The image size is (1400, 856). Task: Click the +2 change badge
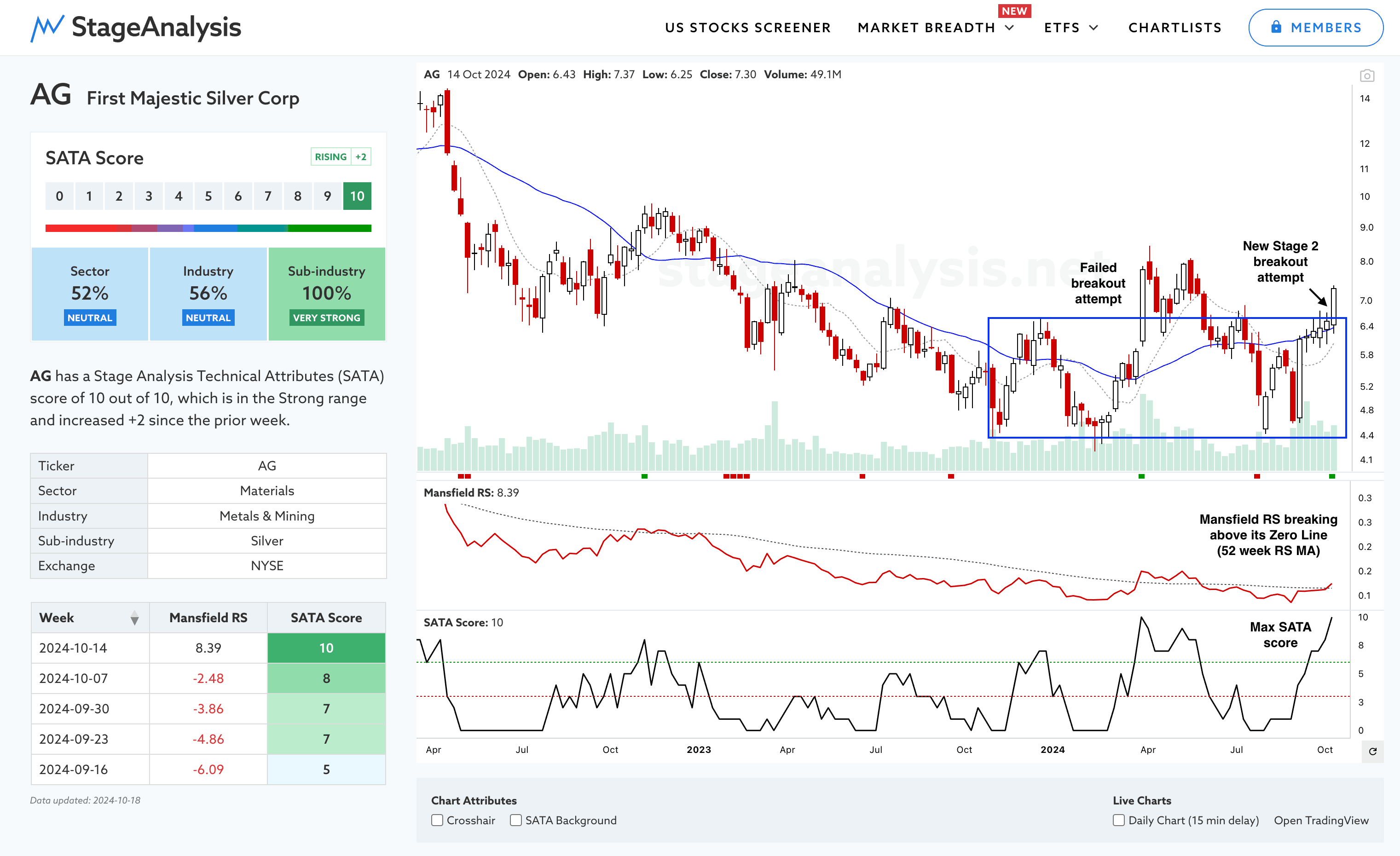tap(361, 157)
